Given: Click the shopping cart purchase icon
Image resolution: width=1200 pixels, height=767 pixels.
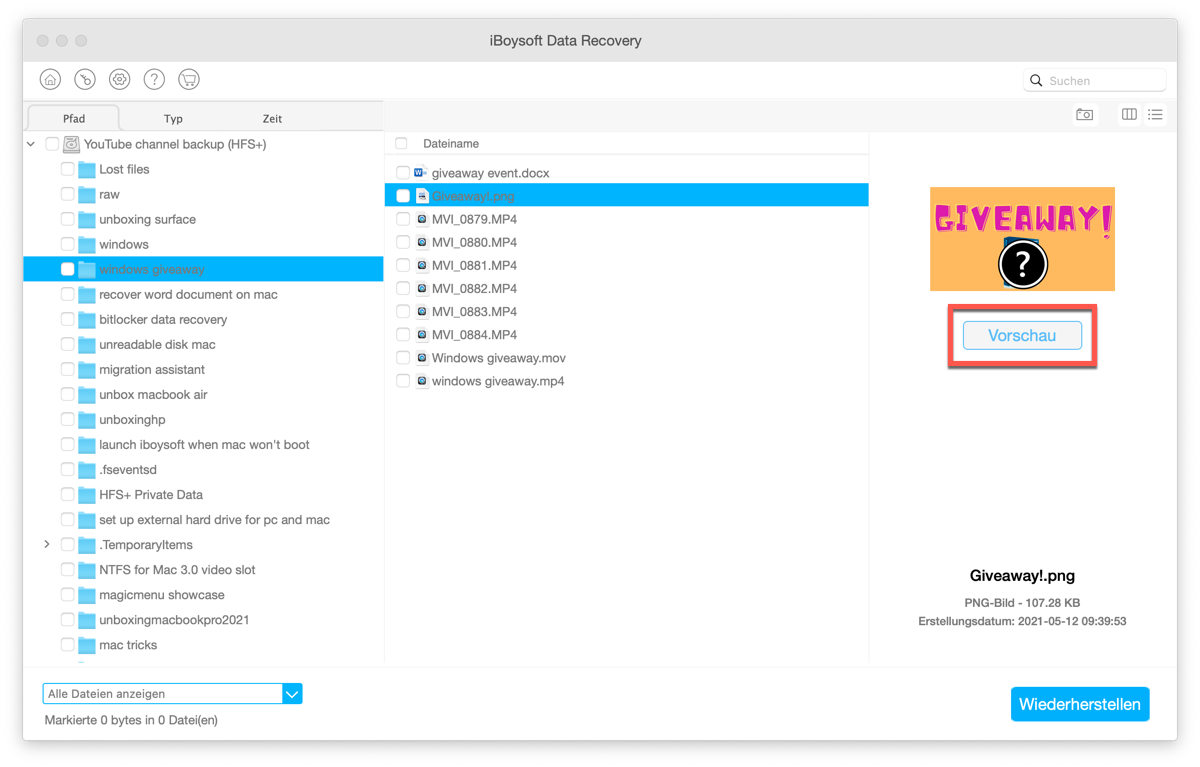Looking at the screenshot, I should 188,80.
